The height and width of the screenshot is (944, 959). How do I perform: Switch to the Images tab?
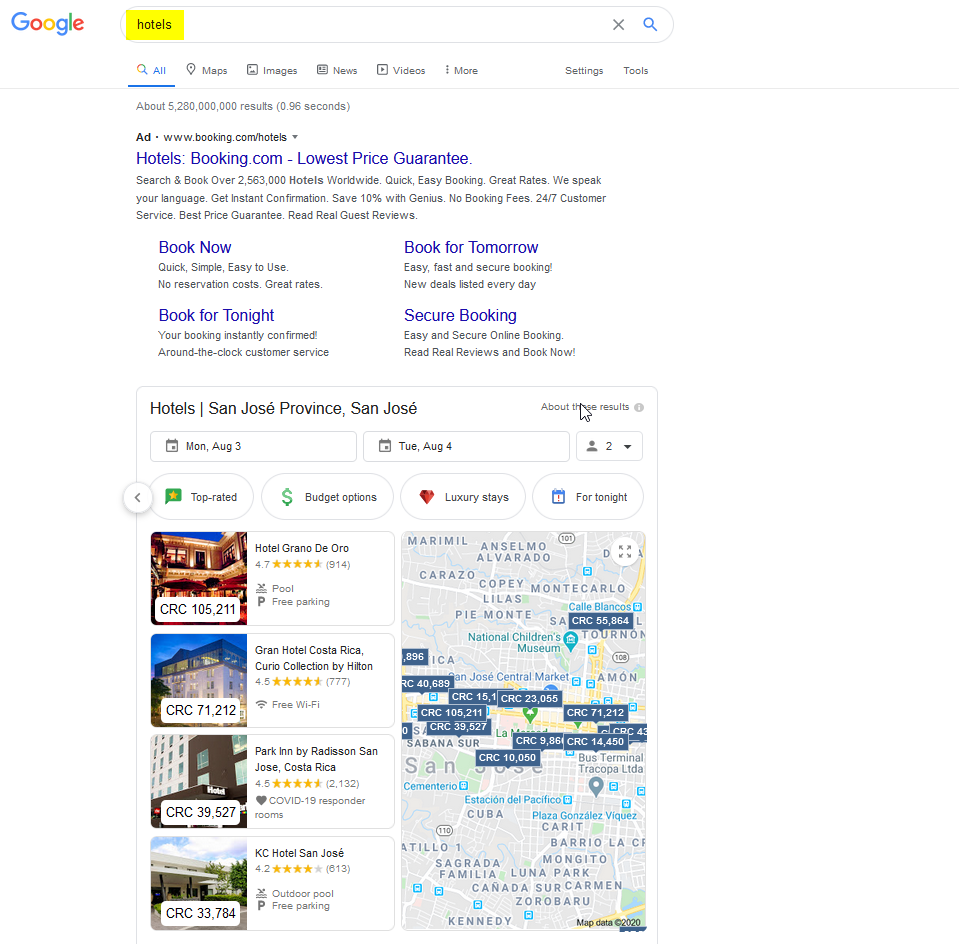click(272, 70)
